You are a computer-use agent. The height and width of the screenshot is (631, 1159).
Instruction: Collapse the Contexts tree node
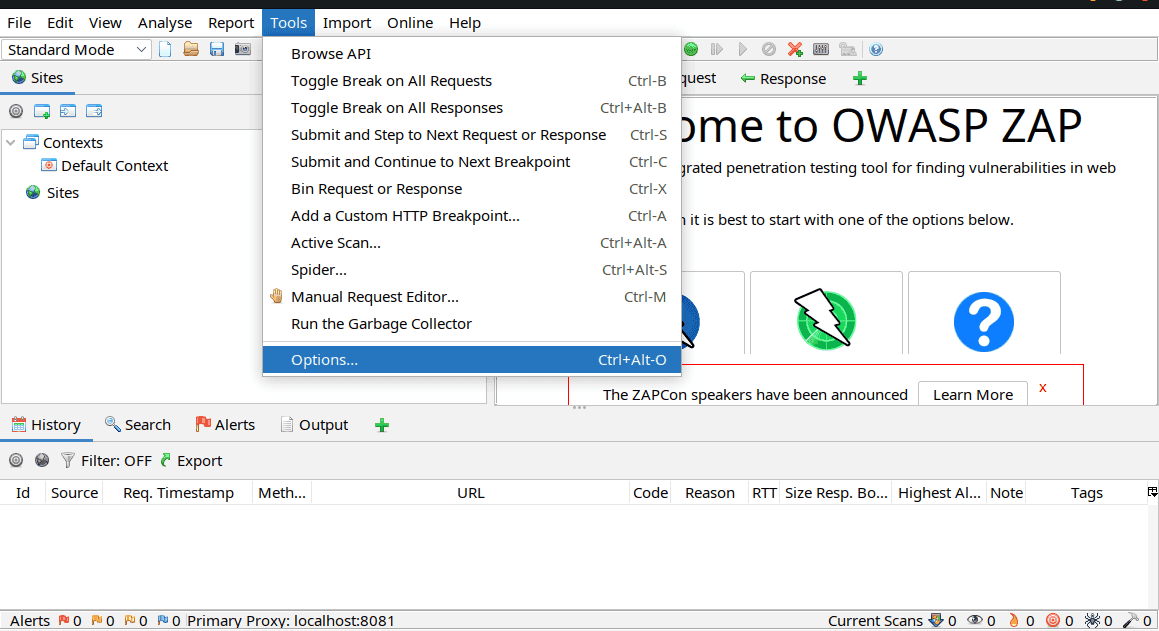pos(11,143)
